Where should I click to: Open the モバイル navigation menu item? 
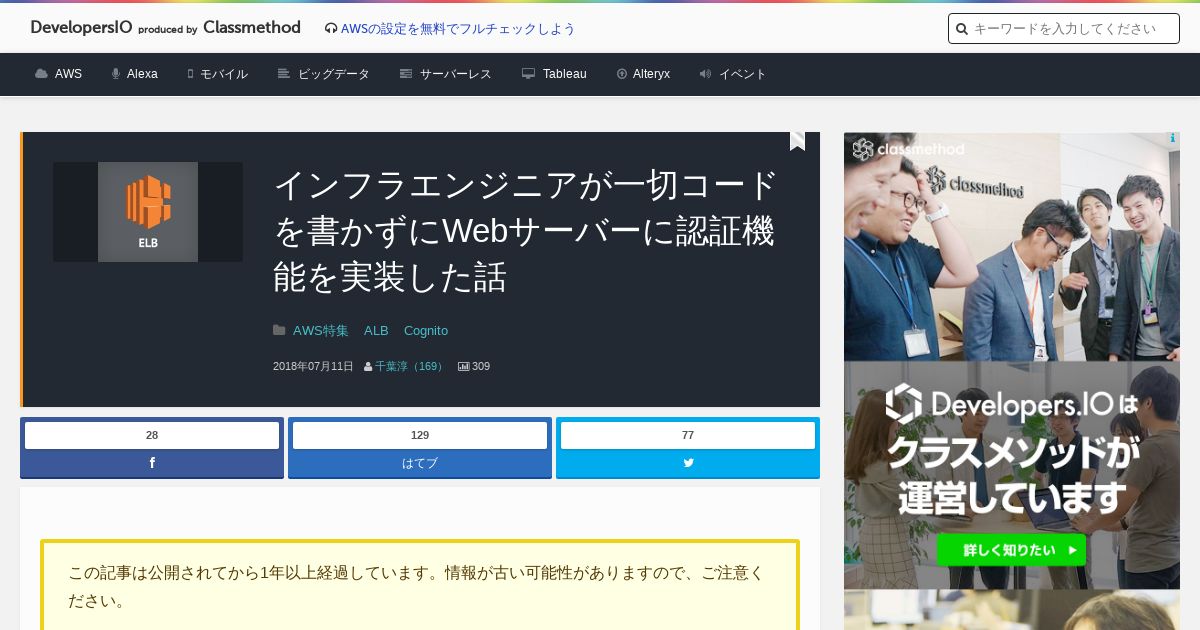pos(224,74)
